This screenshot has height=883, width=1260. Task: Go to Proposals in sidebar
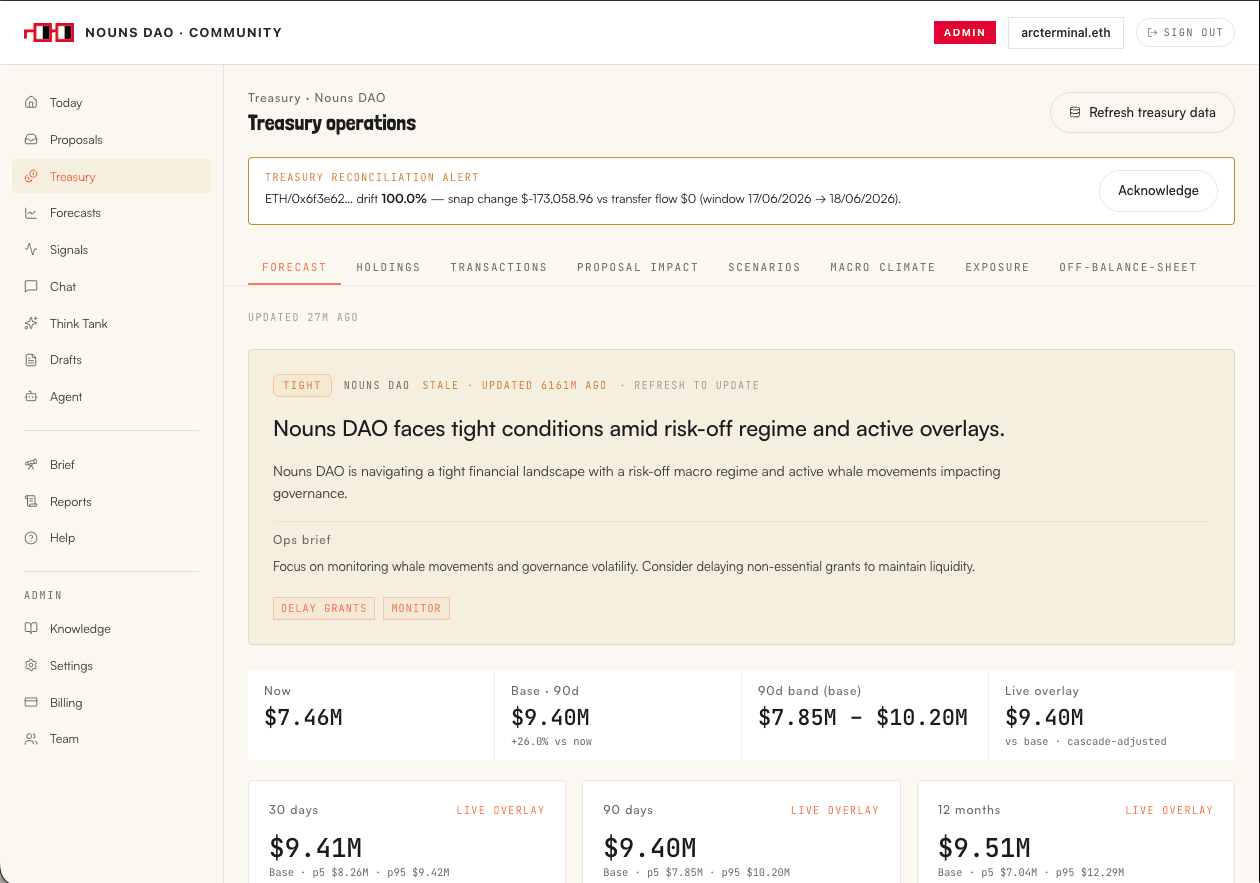click(112, 140)
